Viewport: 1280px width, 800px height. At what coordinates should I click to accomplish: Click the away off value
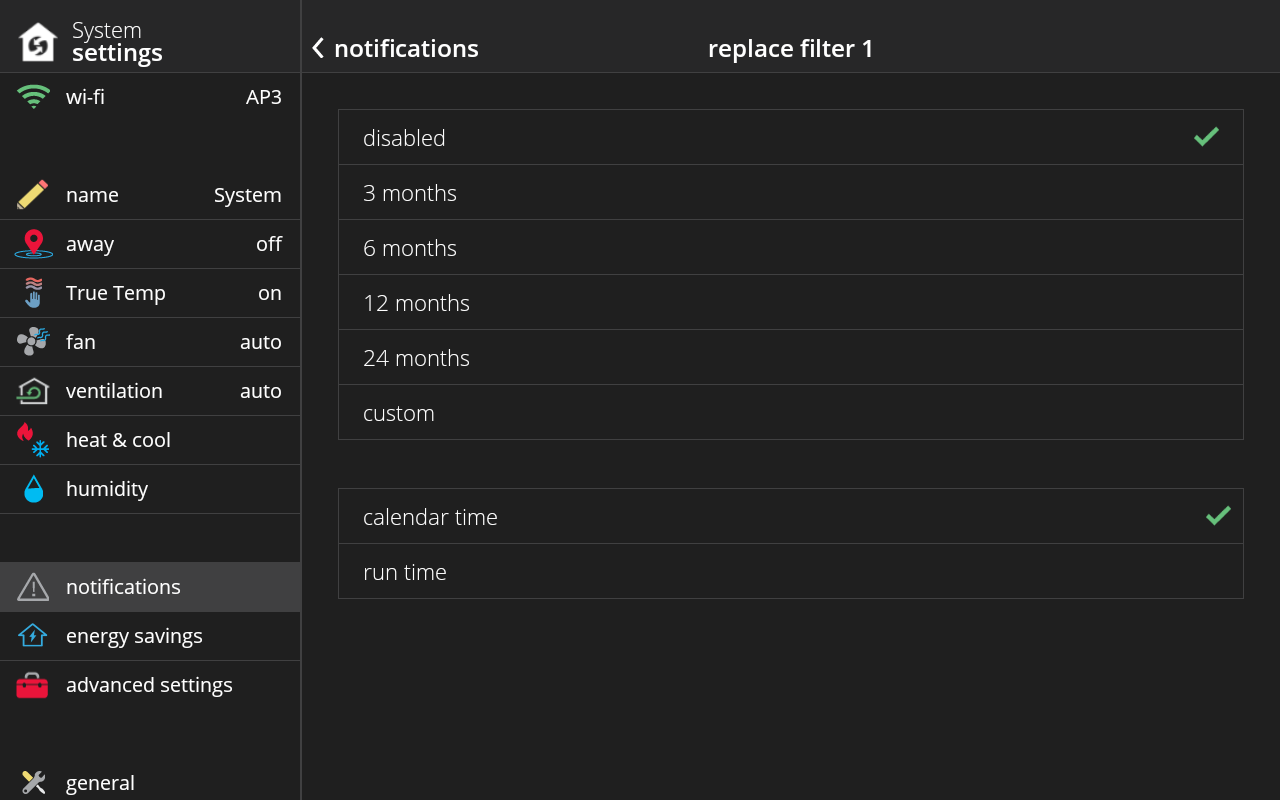(x=269, y=244)
